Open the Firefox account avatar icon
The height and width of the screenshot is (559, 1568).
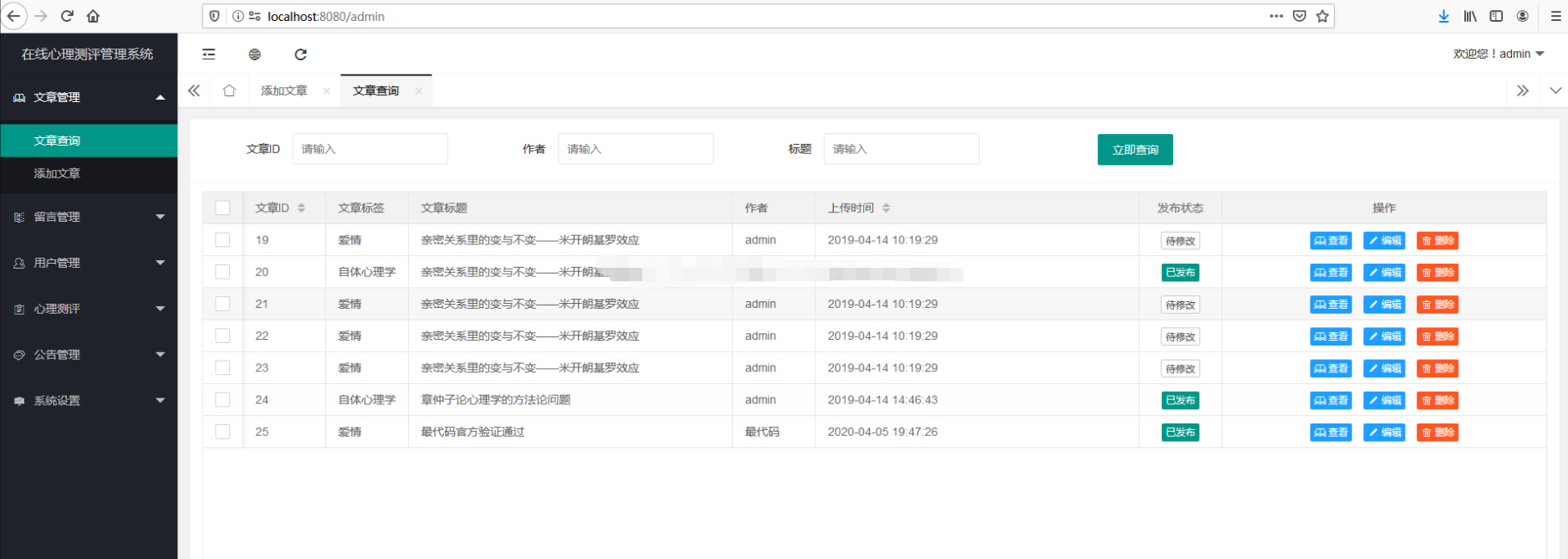tap(1522, 16)
